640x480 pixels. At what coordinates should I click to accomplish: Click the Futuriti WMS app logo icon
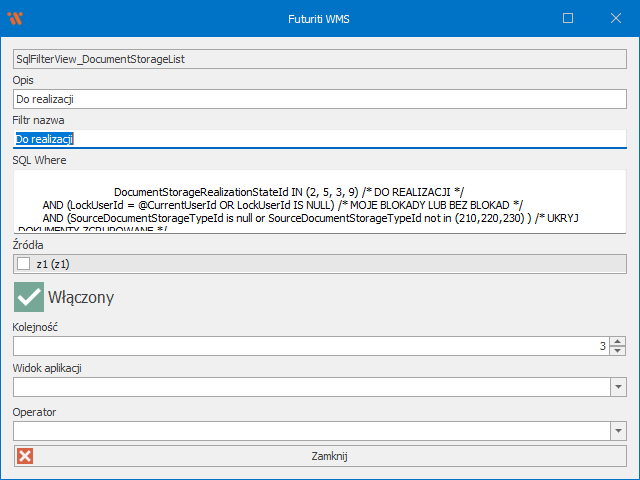click(x=14, y=18)
